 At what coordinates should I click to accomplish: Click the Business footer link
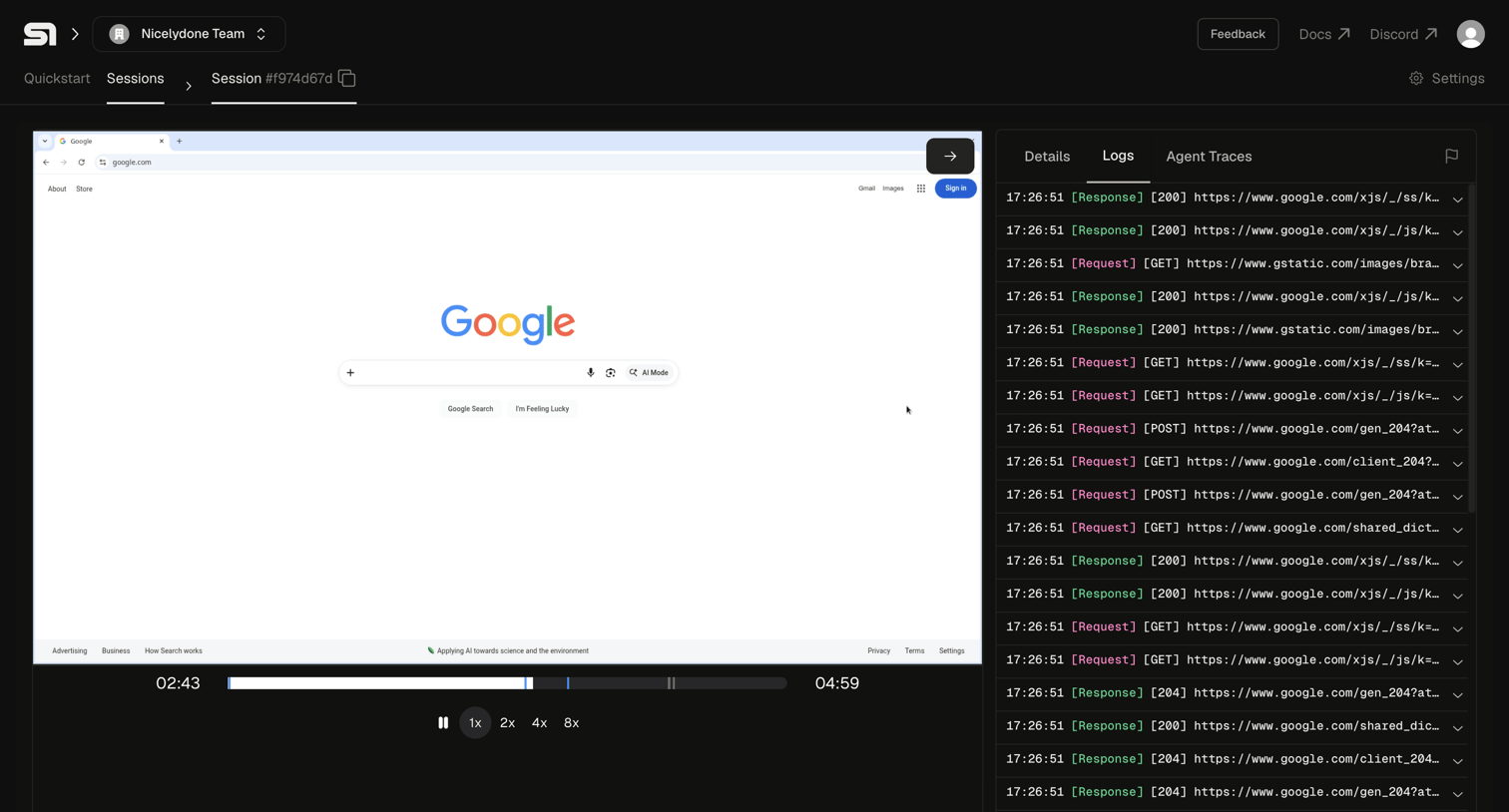[116, 651]
